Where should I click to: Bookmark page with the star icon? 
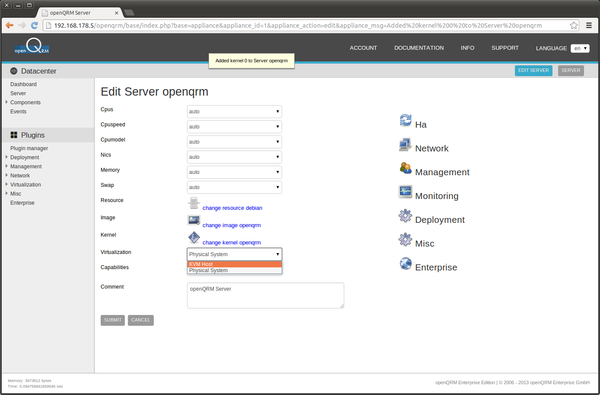click(x=574, y=26)
